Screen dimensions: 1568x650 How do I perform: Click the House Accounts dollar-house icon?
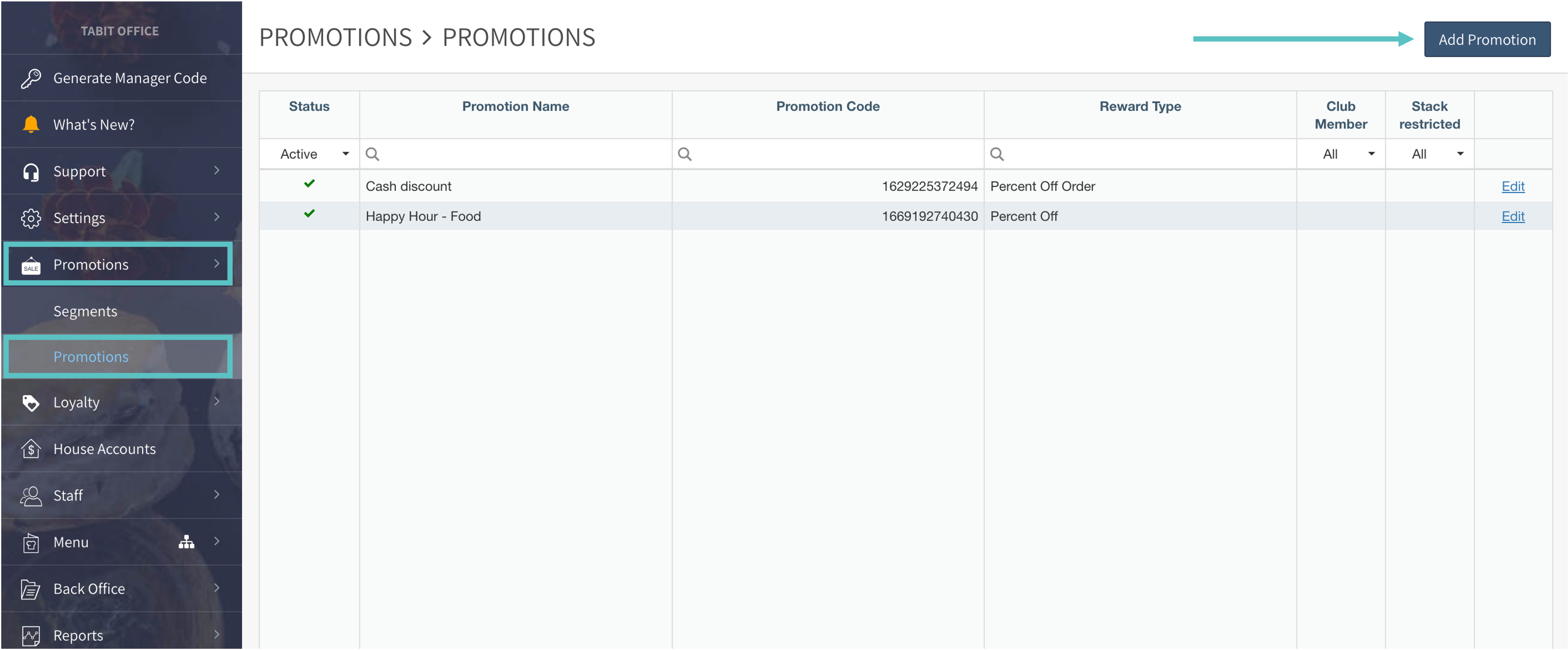30,449
